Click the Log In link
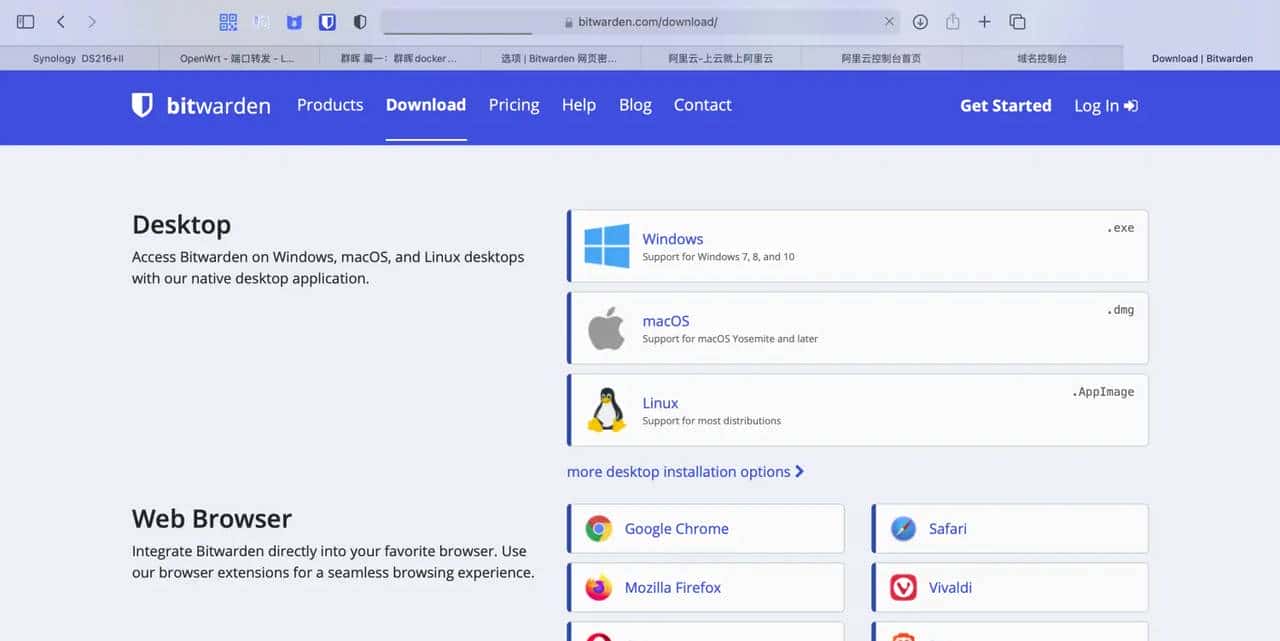This screenshot has width=1280, height=641. point(1105,106)
